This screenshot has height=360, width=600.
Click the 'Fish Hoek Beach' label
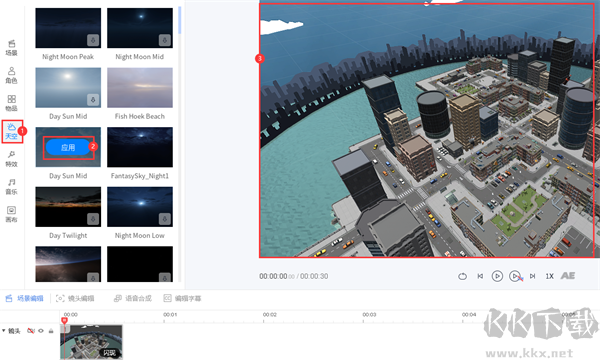[x=140, y=116]
